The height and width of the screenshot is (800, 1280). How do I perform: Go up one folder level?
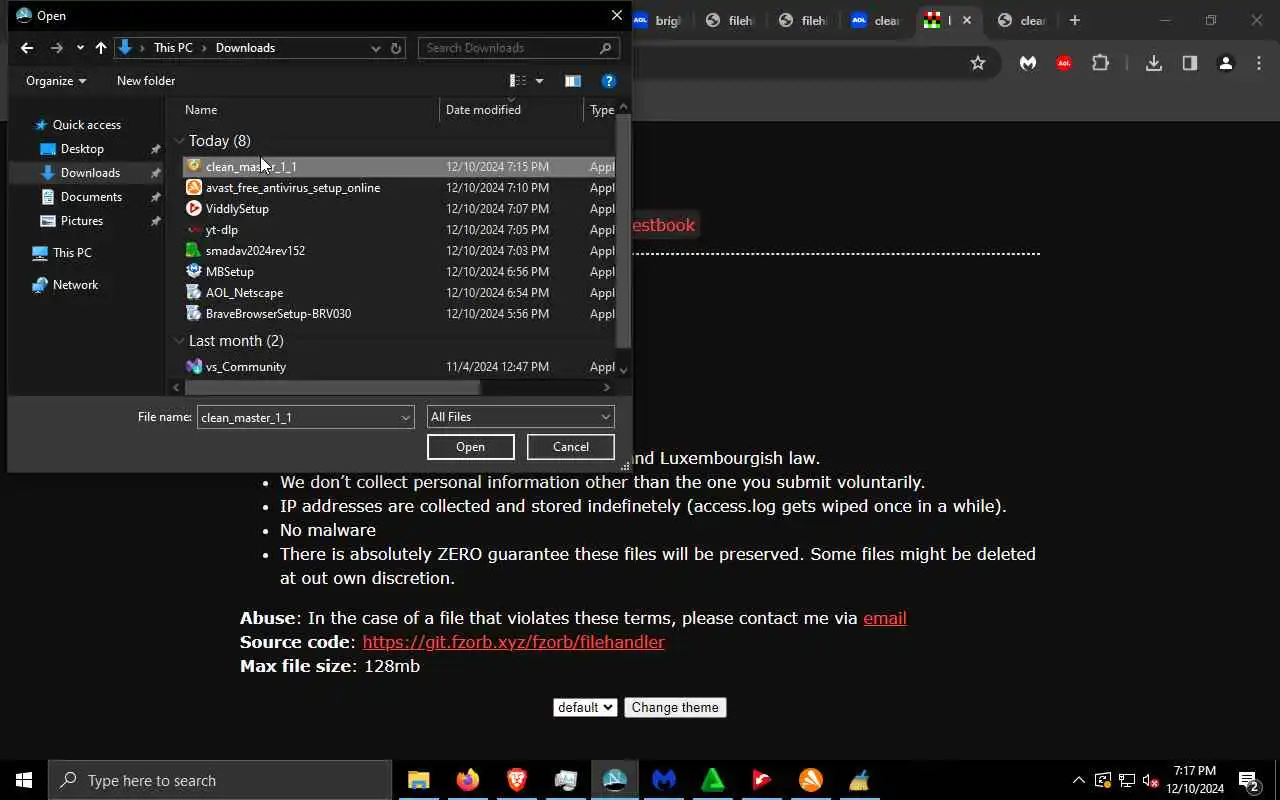pyautogui.click(x=101, y=48)
